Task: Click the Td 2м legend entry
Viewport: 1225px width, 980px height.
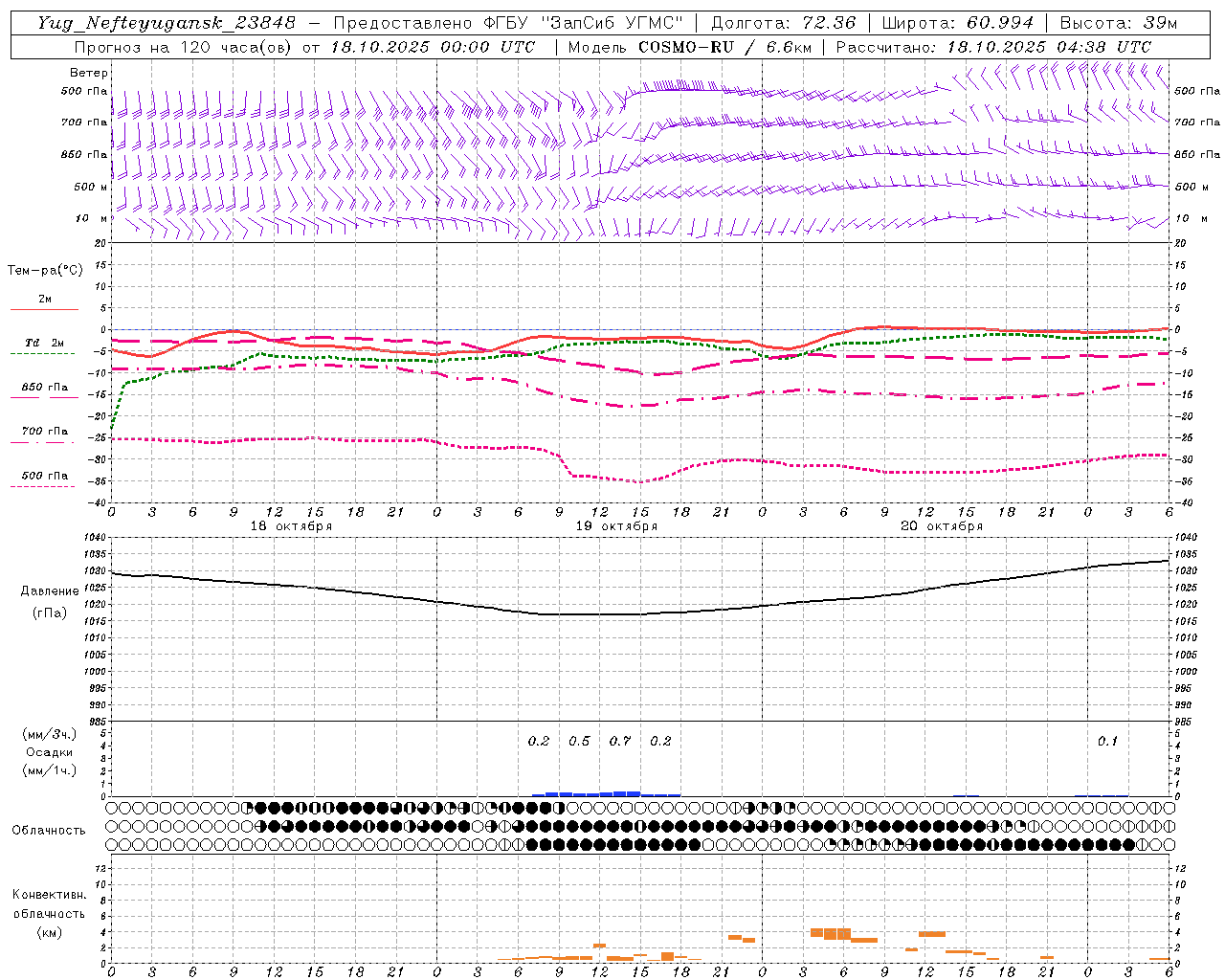Action: 44,343
